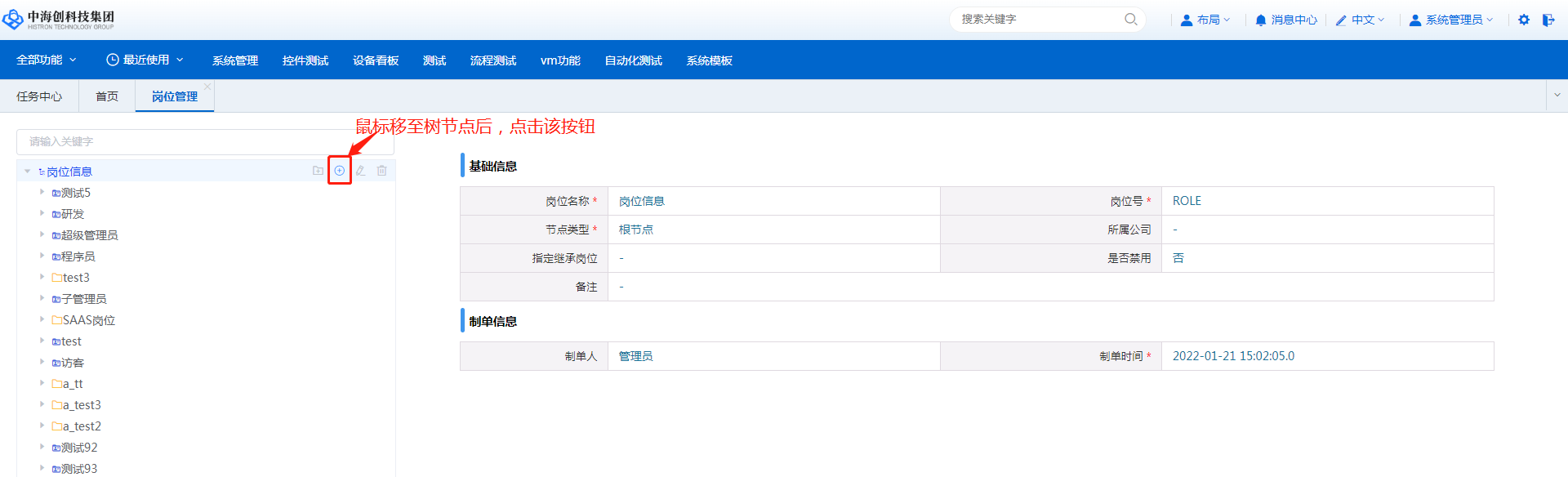
Task: Open settings with the gear icon
Action: (x=1524, y=20)
